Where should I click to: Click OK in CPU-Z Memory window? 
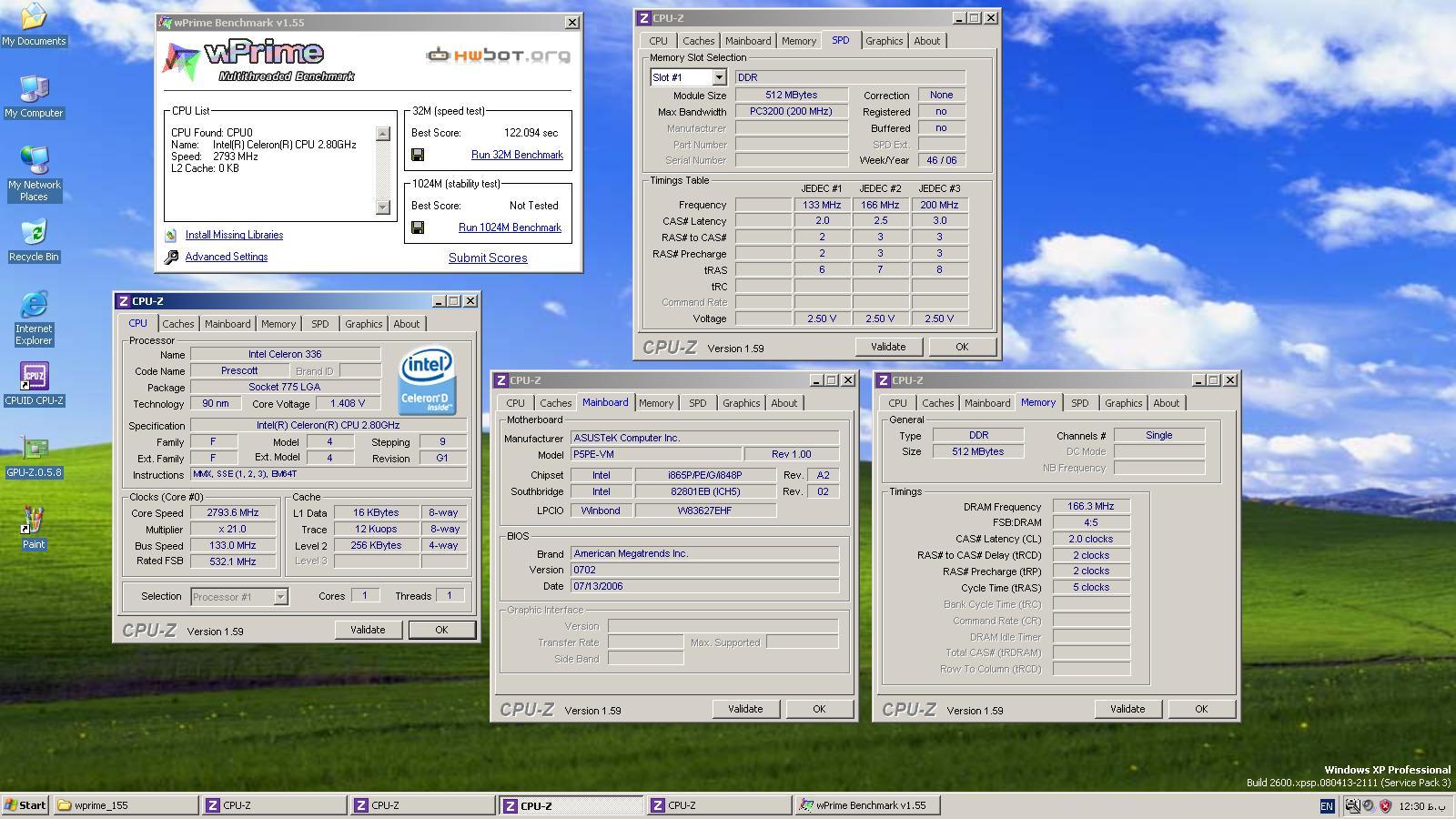[1201, 709]
